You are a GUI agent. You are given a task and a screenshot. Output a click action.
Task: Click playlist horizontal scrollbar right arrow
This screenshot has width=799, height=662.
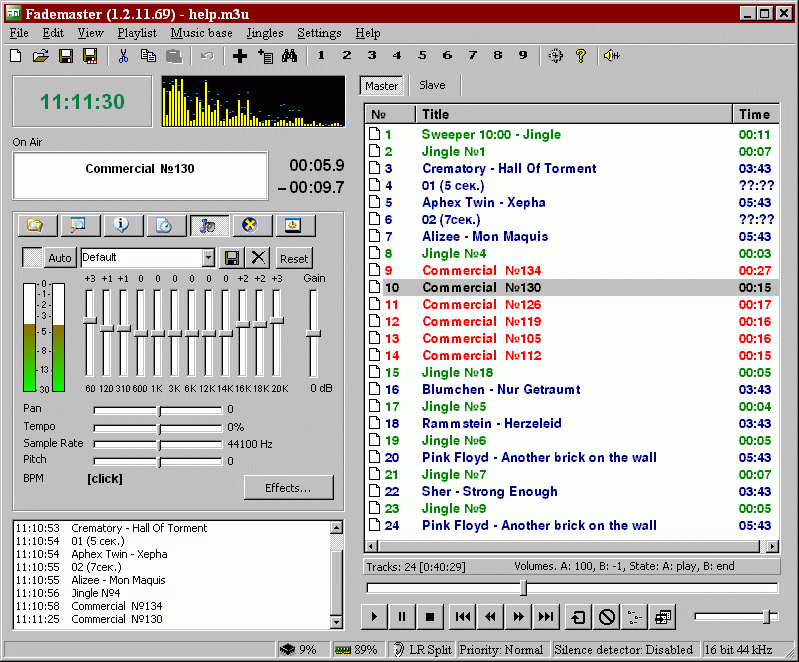click(773, 546)
